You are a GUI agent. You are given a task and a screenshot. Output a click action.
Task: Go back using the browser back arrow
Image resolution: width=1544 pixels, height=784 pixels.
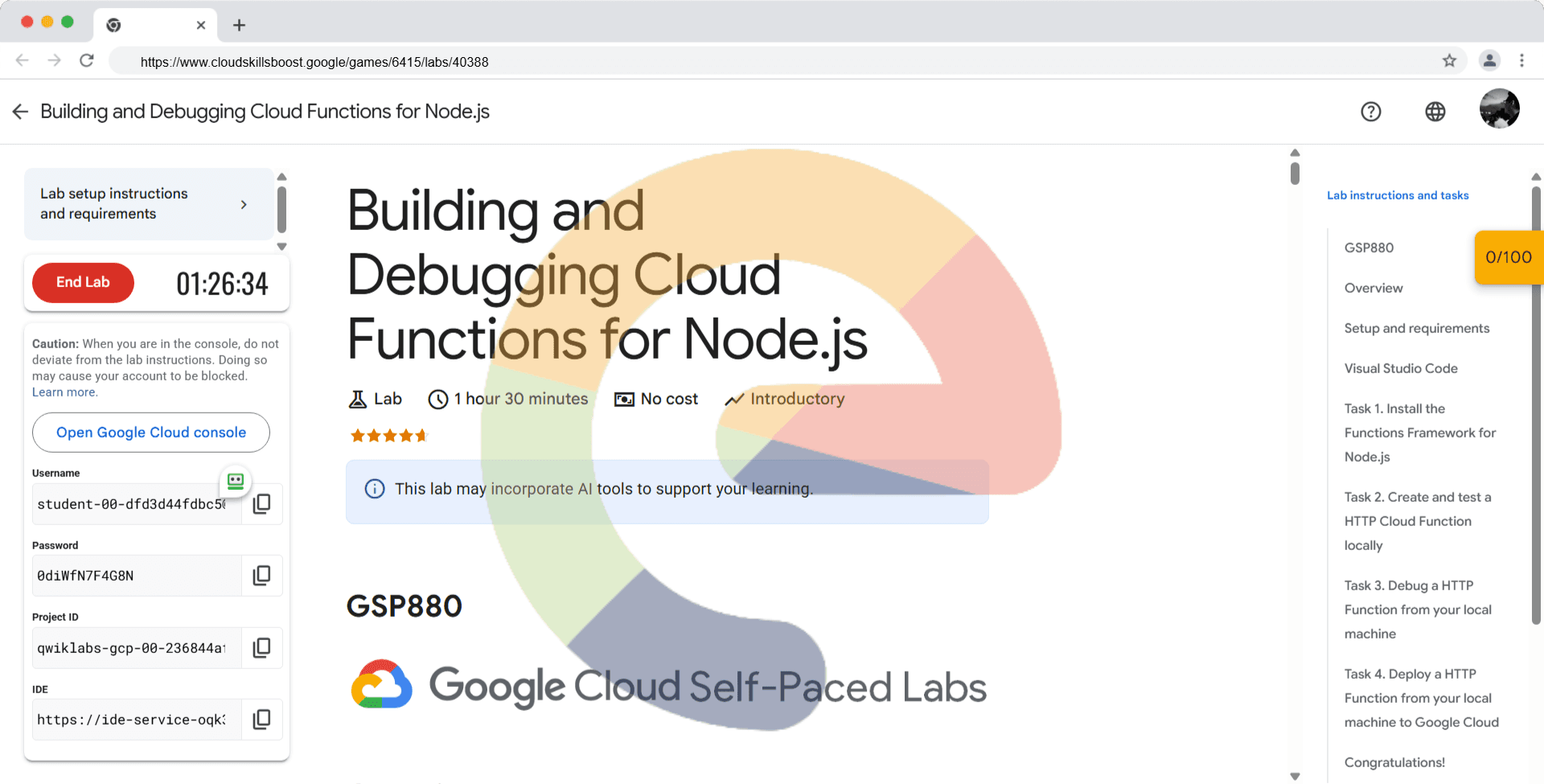[x=23, y=60]
